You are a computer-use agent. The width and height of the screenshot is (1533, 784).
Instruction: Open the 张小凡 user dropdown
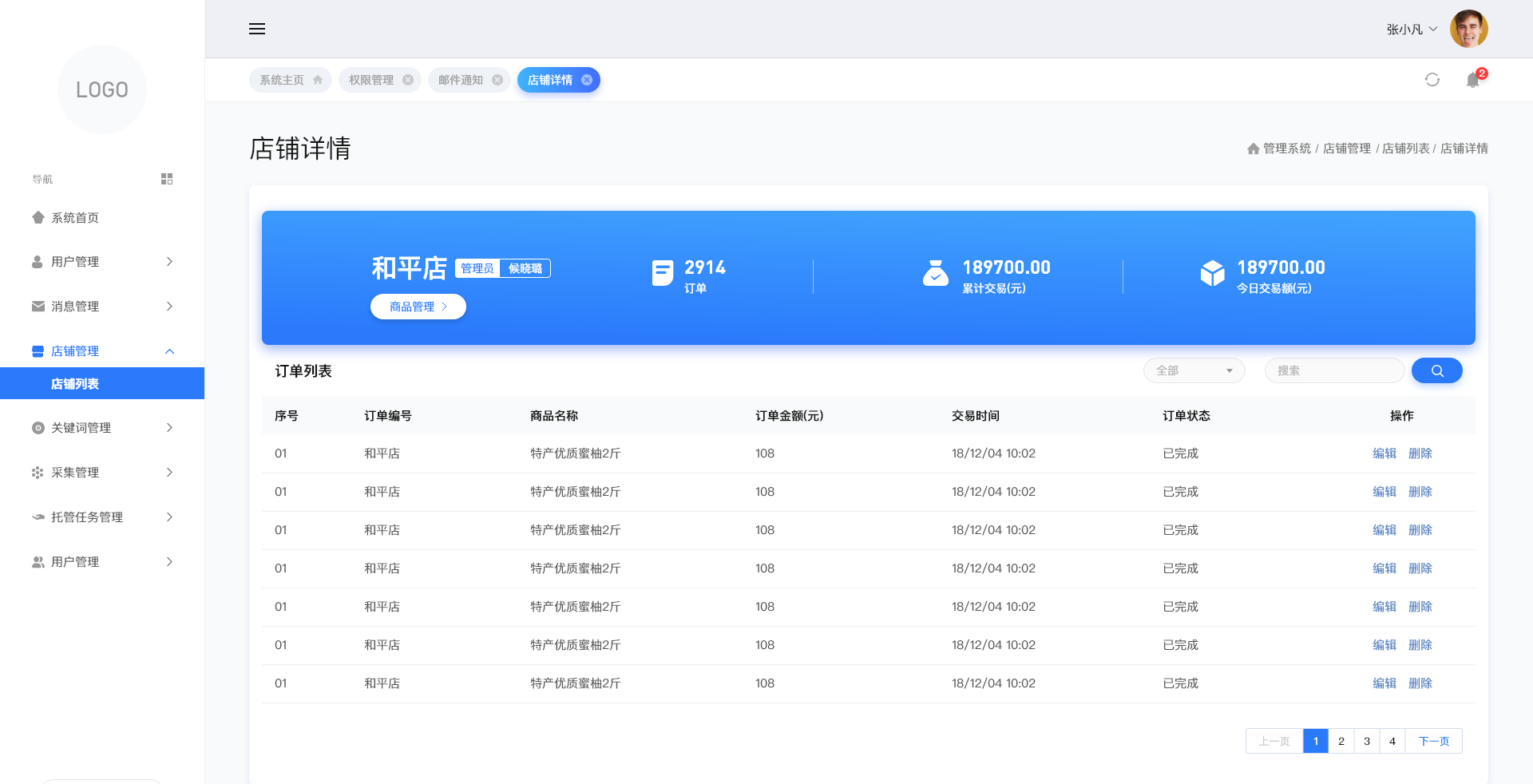click(x=1412, y=29)
